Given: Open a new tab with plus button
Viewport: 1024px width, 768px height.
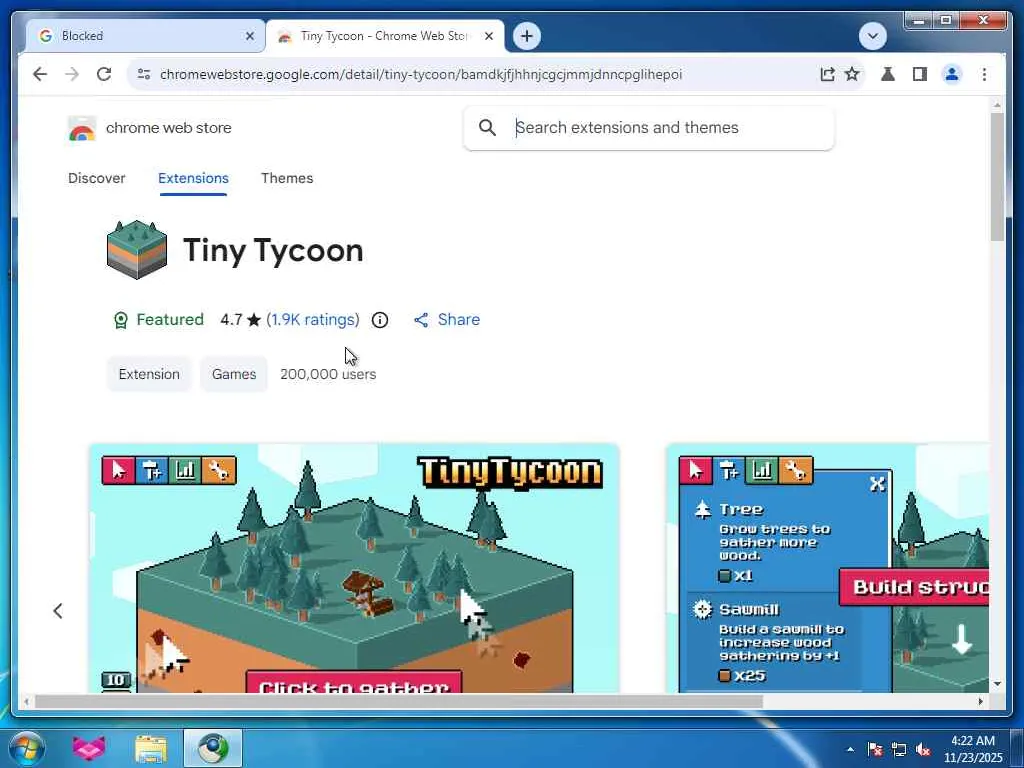Looking at the screenshot, I should pos(526,36).
